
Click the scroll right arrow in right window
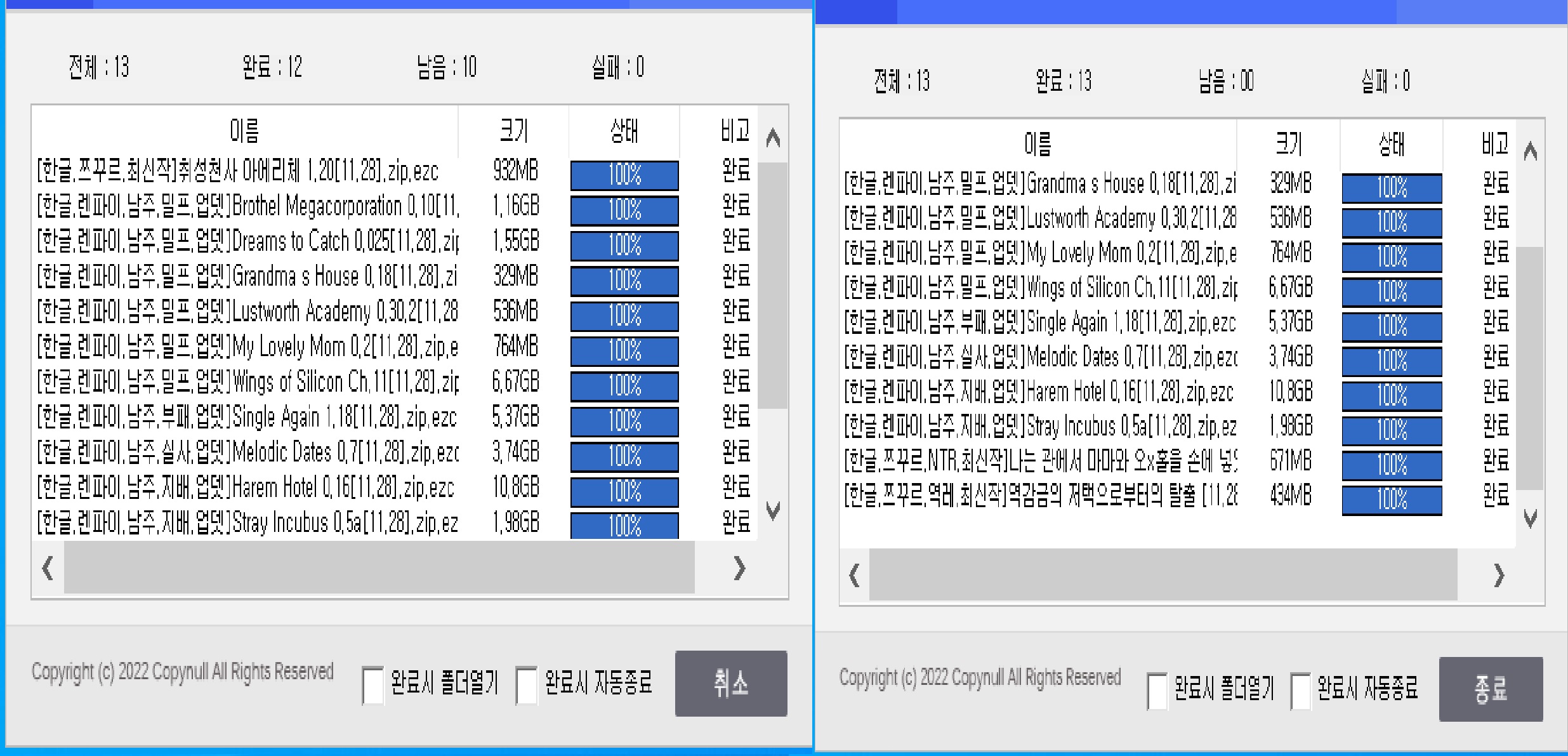pos(1499,575)
